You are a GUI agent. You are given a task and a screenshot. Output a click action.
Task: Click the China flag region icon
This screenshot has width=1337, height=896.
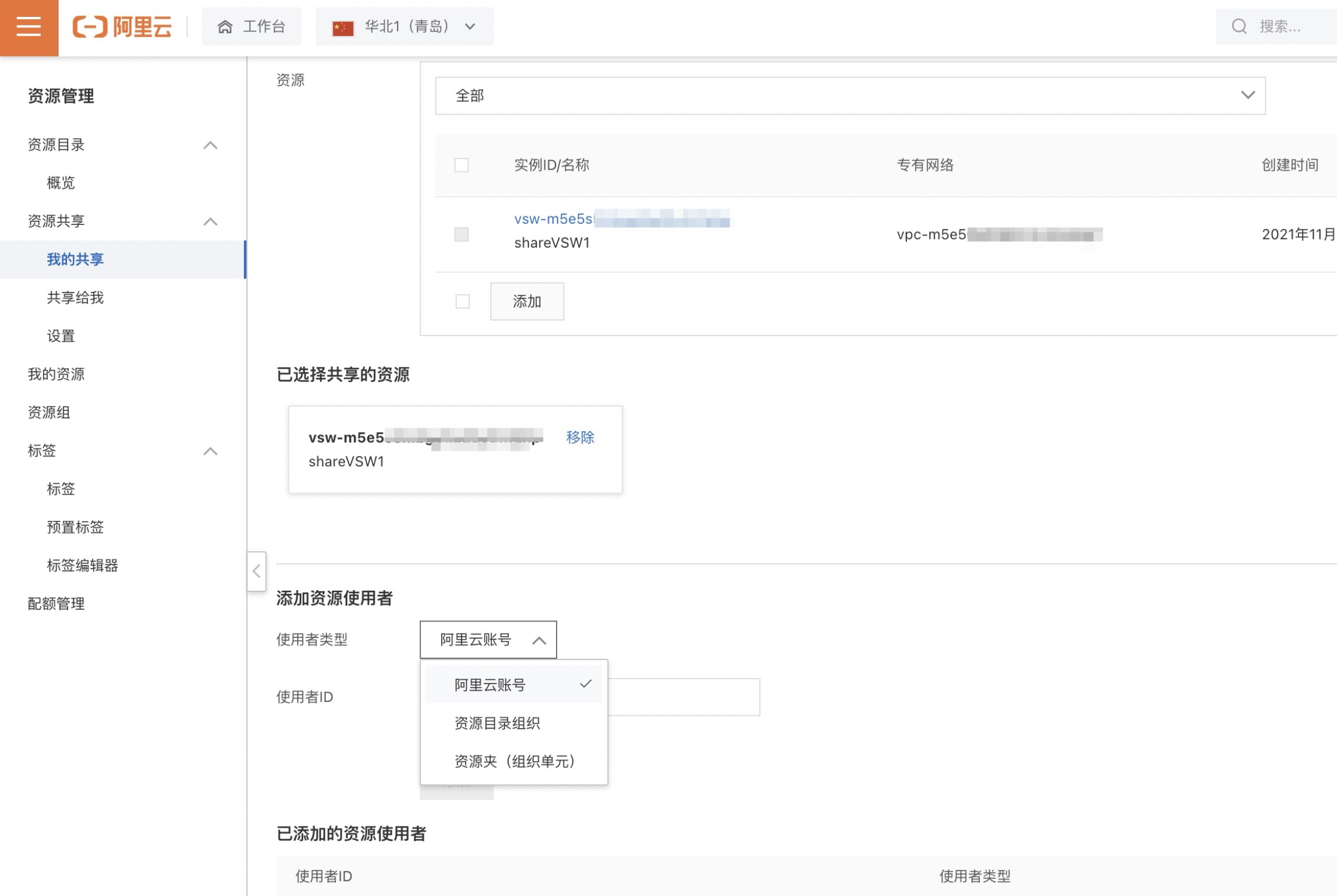pyautogui.click(x=343, y=27)
